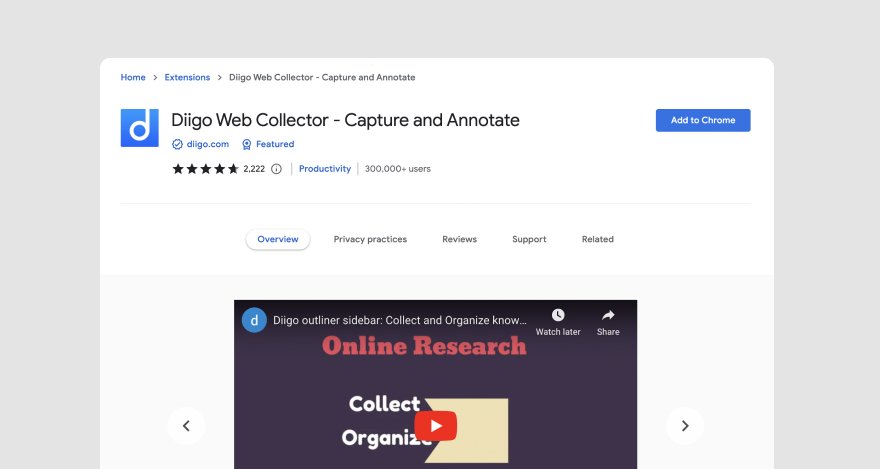Go to next slide with right arrow
This screenshot has height=469, width=880.
(685, 426)
